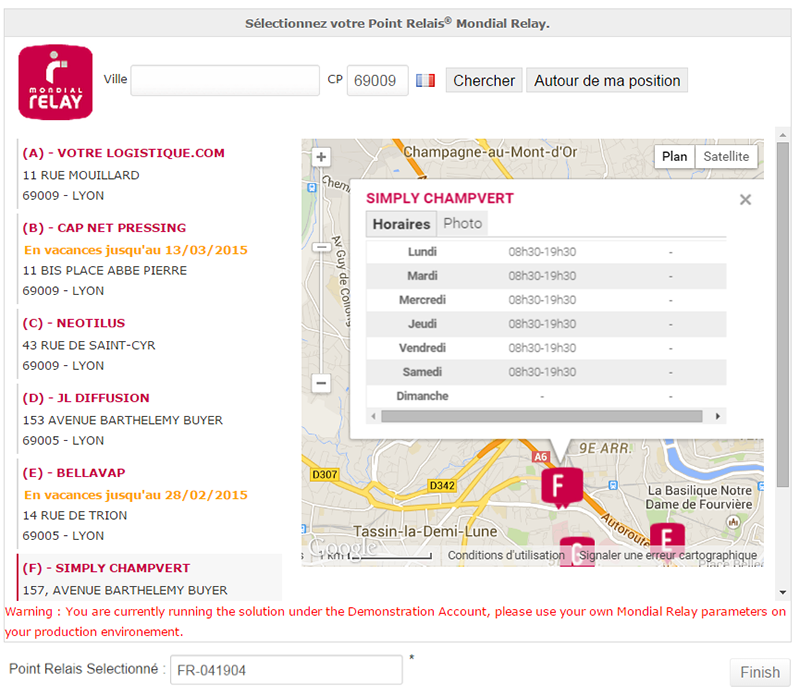The height and width of the screenshot is (697, 800).
Task: Click the Mercredi opening hours row
Action: pos(546,300)
